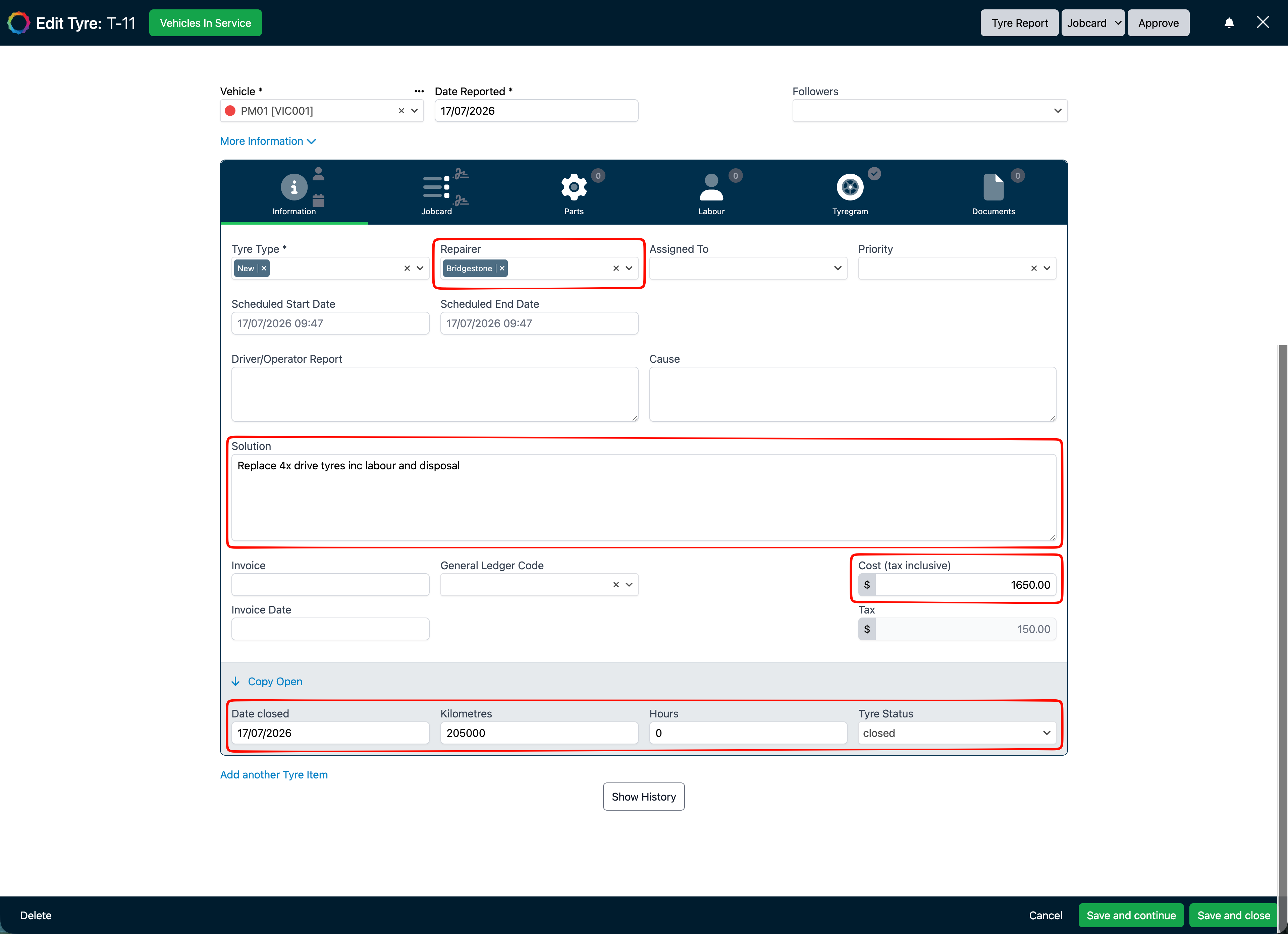
Task: Expand More Information section
Action: tap(268, 141)
